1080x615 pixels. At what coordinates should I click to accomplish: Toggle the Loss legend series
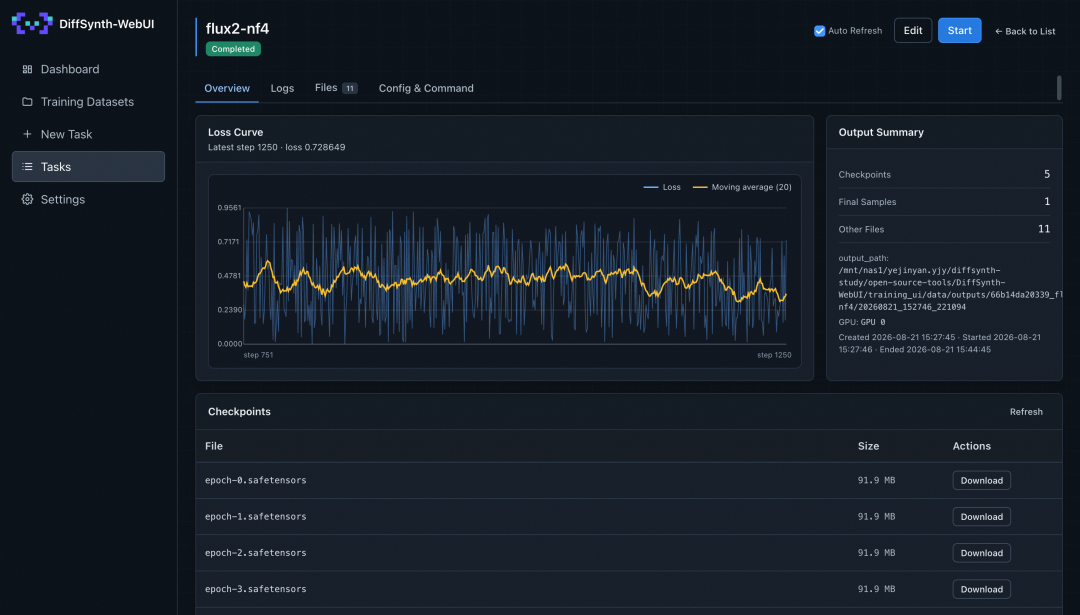click(x=662, y=187)
